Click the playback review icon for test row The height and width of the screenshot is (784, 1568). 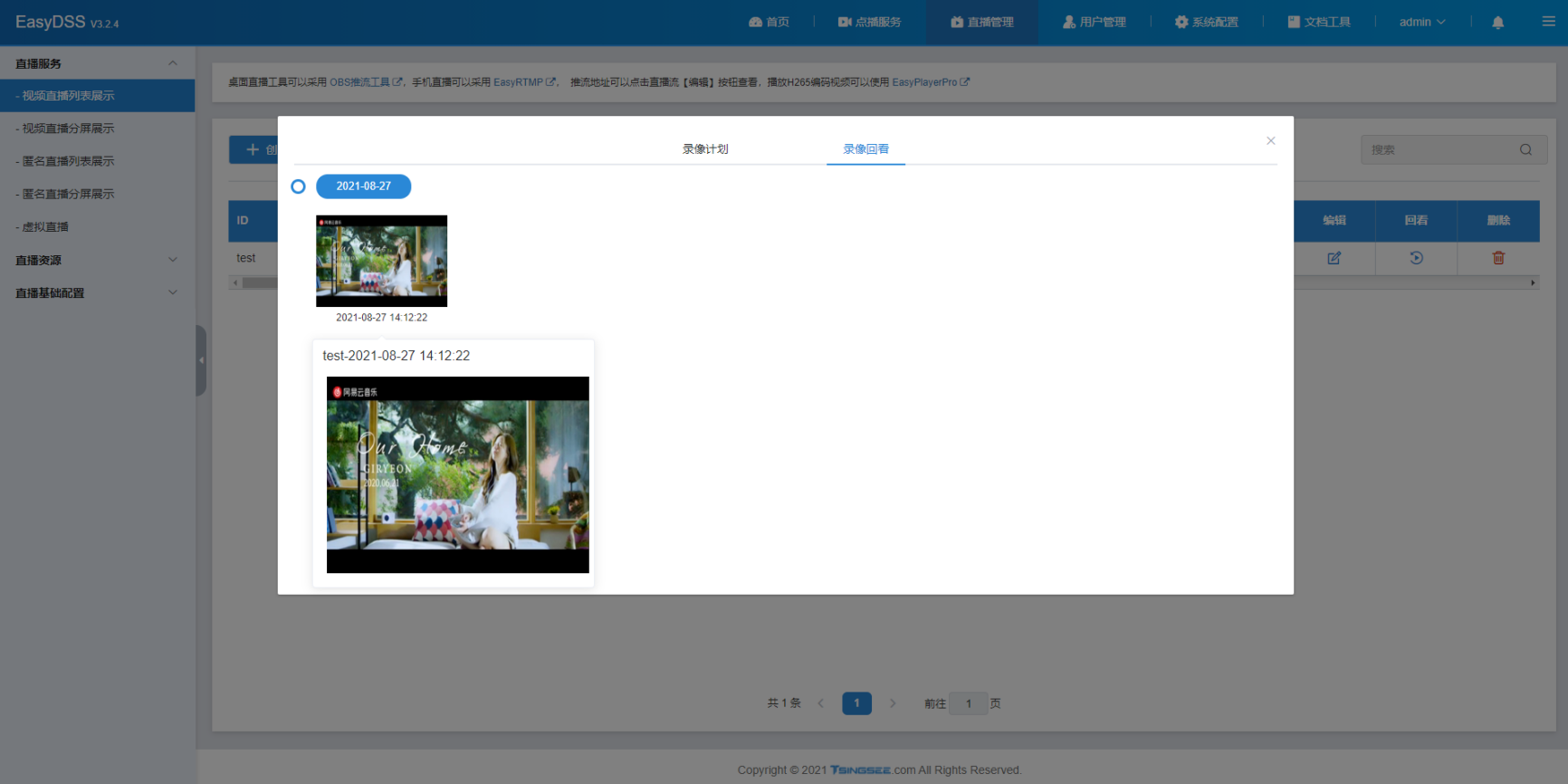tap(1416, 258)
